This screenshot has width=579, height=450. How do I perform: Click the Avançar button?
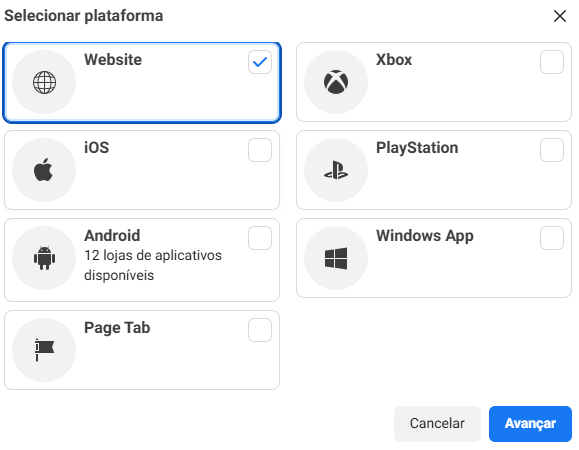pyautogui.click(x=530, y=424)
